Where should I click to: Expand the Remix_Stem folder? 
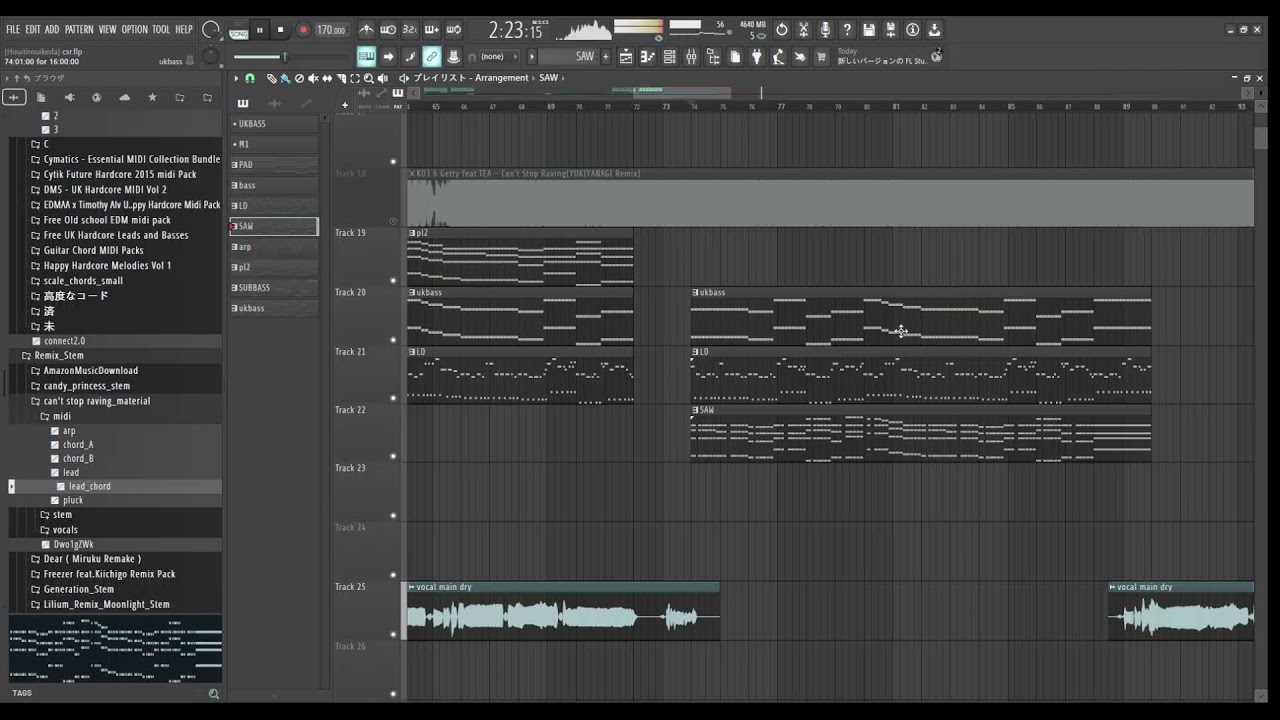[x=59, y=355]
